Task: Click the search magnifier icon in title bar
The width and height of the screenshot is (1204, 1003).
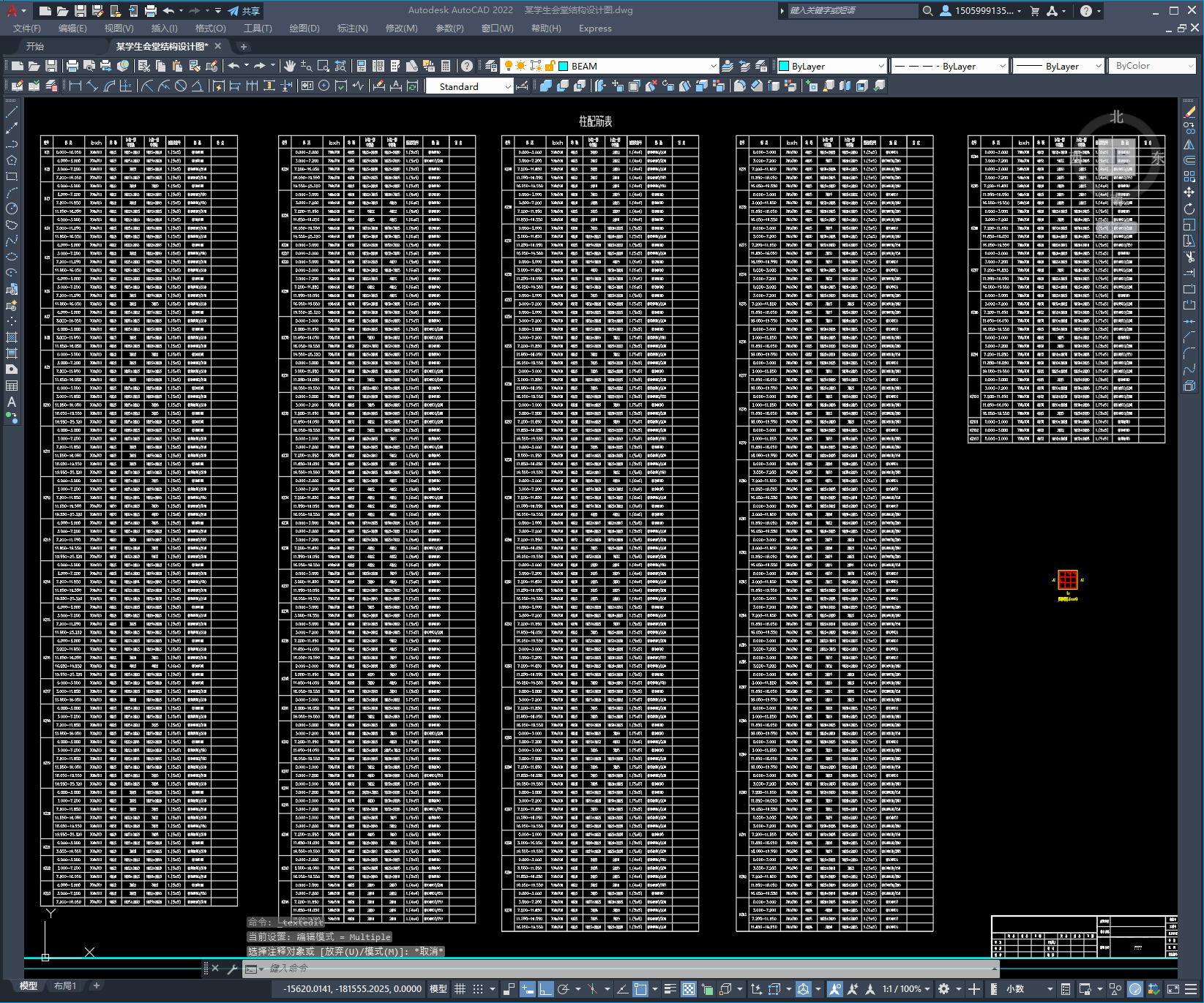Action: pos(927,11)
